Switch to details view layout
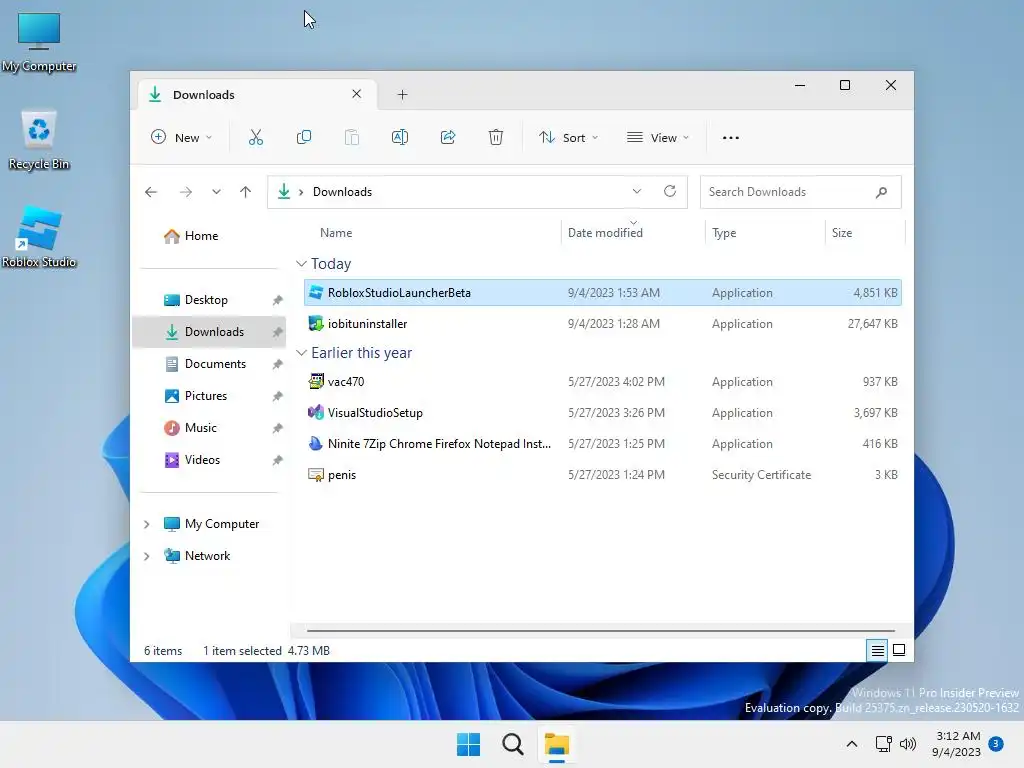This screenshot has width=1024, height=768. (877, 650)
